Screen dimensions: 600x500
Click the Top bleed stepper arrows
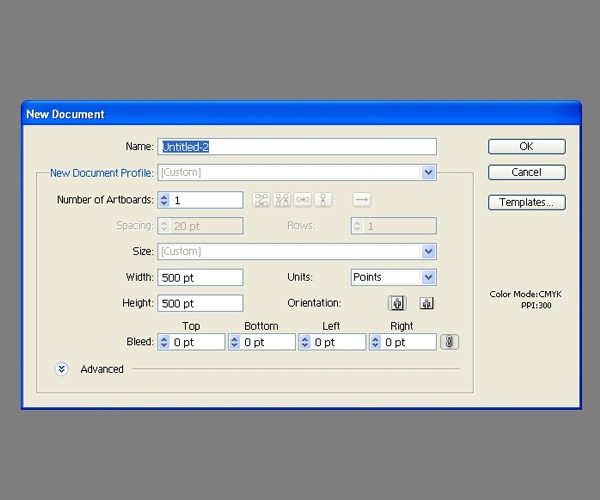point(164,342)
